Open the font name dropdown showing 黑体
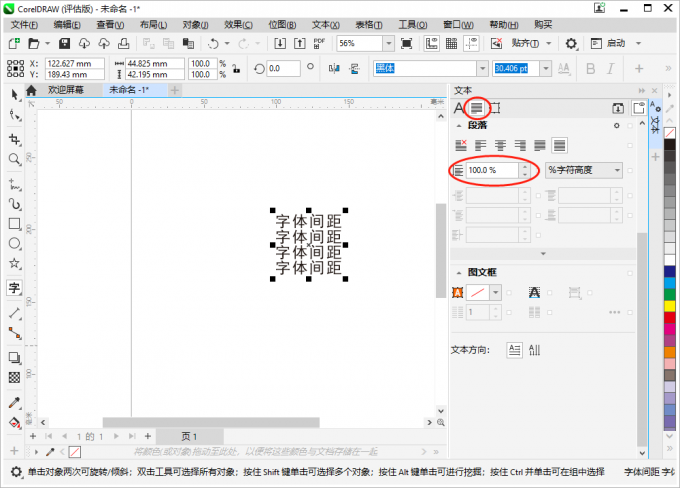 483,68
